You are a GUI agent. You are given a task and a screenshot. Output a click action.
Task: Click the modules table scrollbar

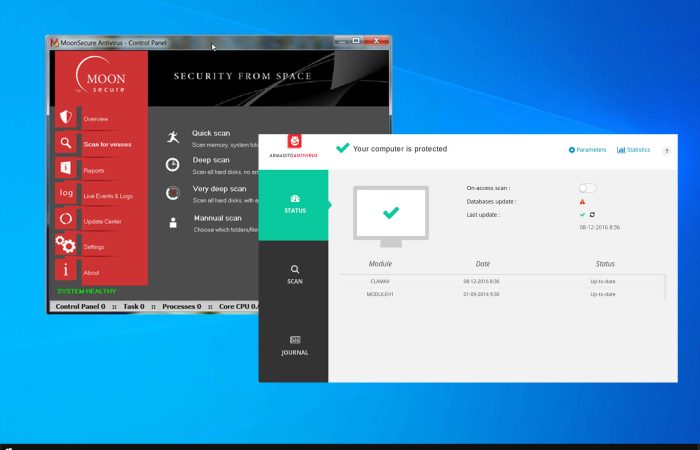tap(665, 288)
